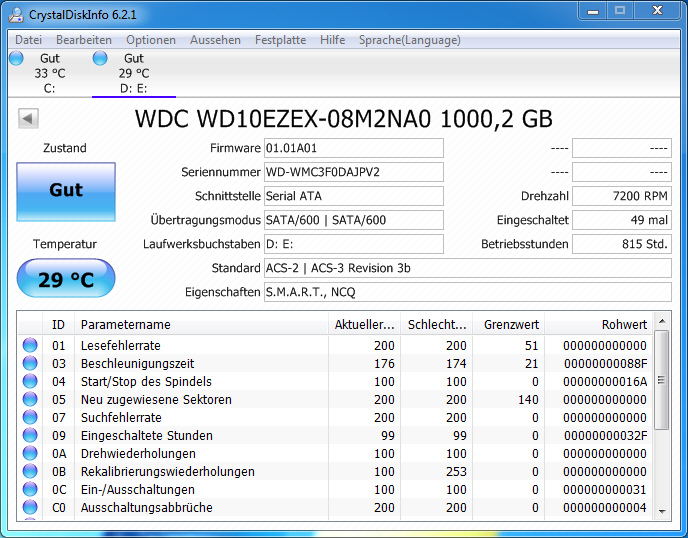Click the Seriennummer field WD-WMC3F0DAJPV2
688x538 pixels.
coord(354,172)
